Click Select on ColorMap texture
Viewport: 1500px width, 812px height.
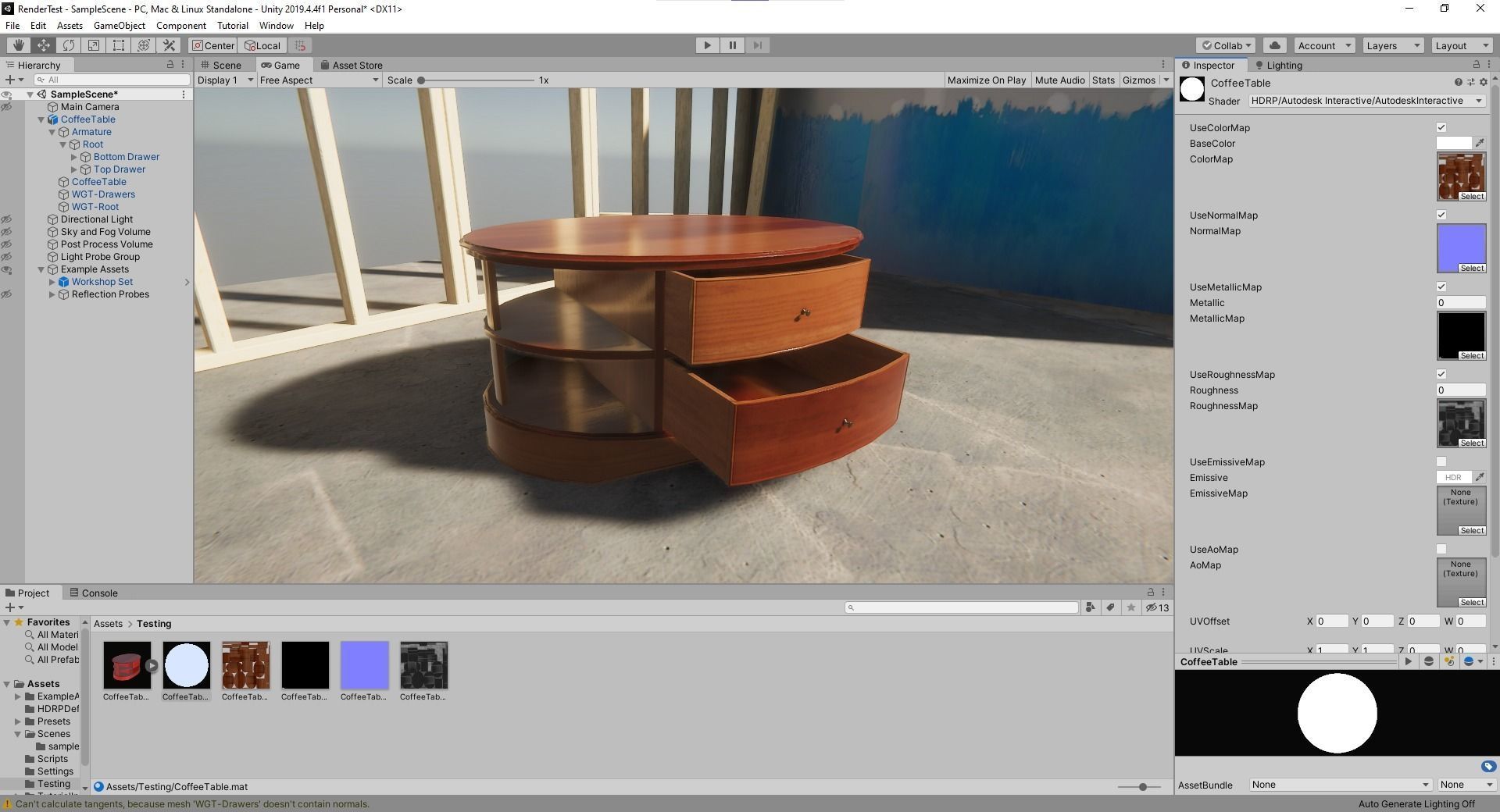[1472, 196]
